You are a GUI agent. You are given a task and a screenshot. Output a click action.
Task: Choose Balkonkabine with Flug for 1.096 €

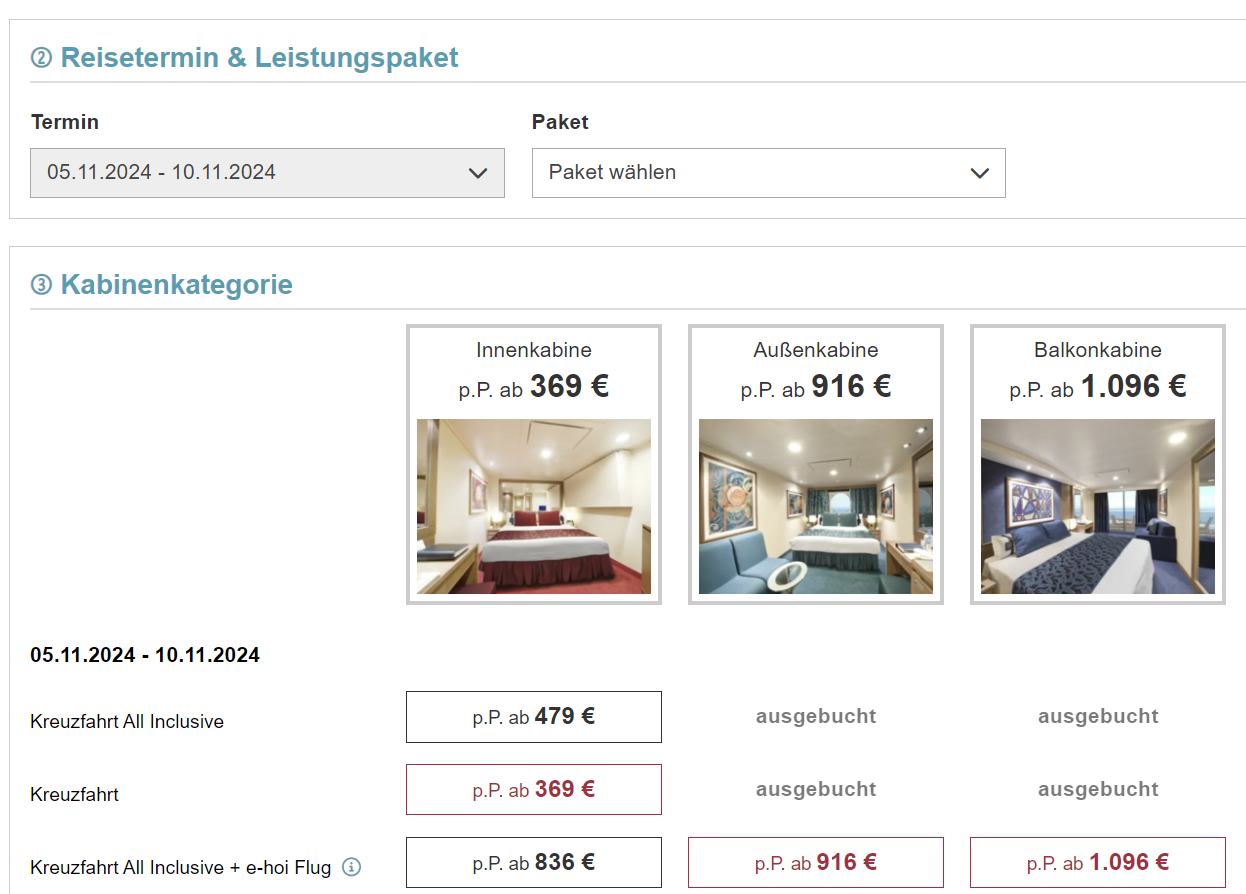click(1098, 862)
